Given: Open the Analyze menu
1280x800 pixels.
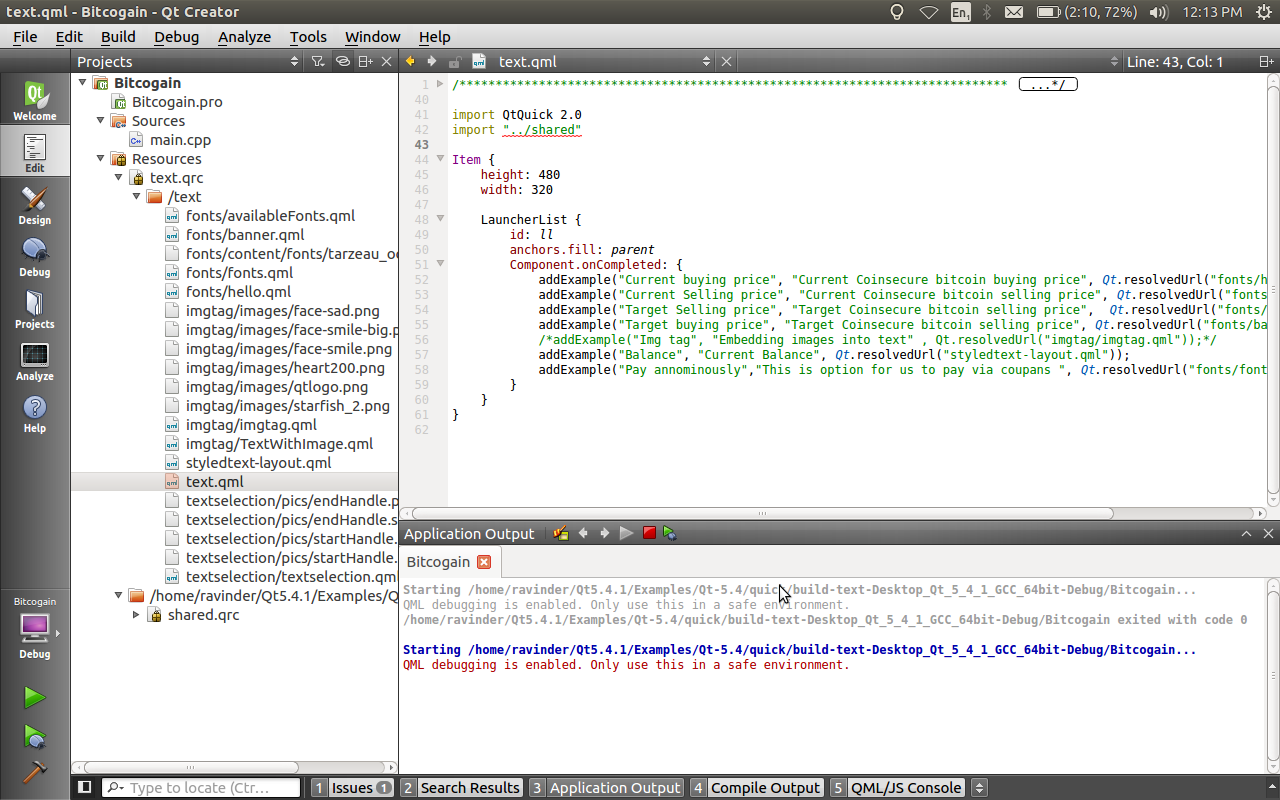Looking at the screenshot, I should click(244, 37).
